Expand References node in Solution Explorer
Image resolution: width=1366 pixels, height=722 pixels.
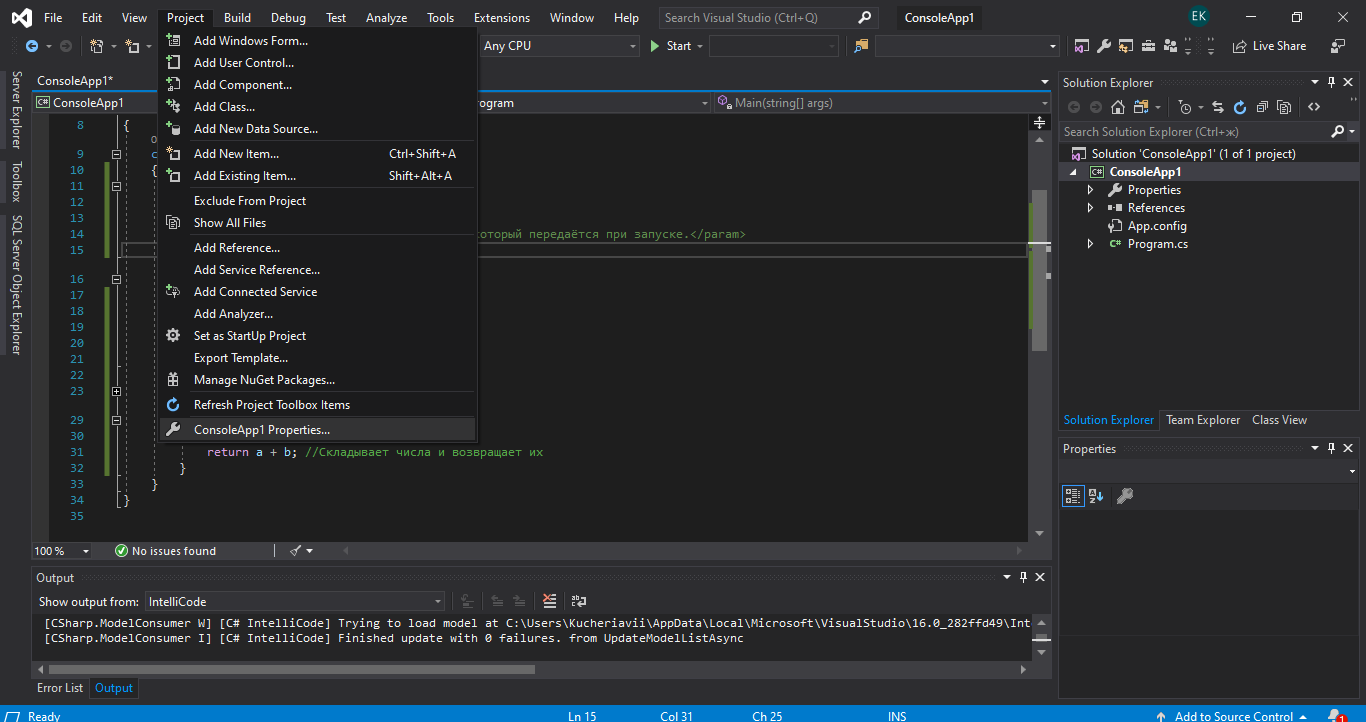point(1090,208)
